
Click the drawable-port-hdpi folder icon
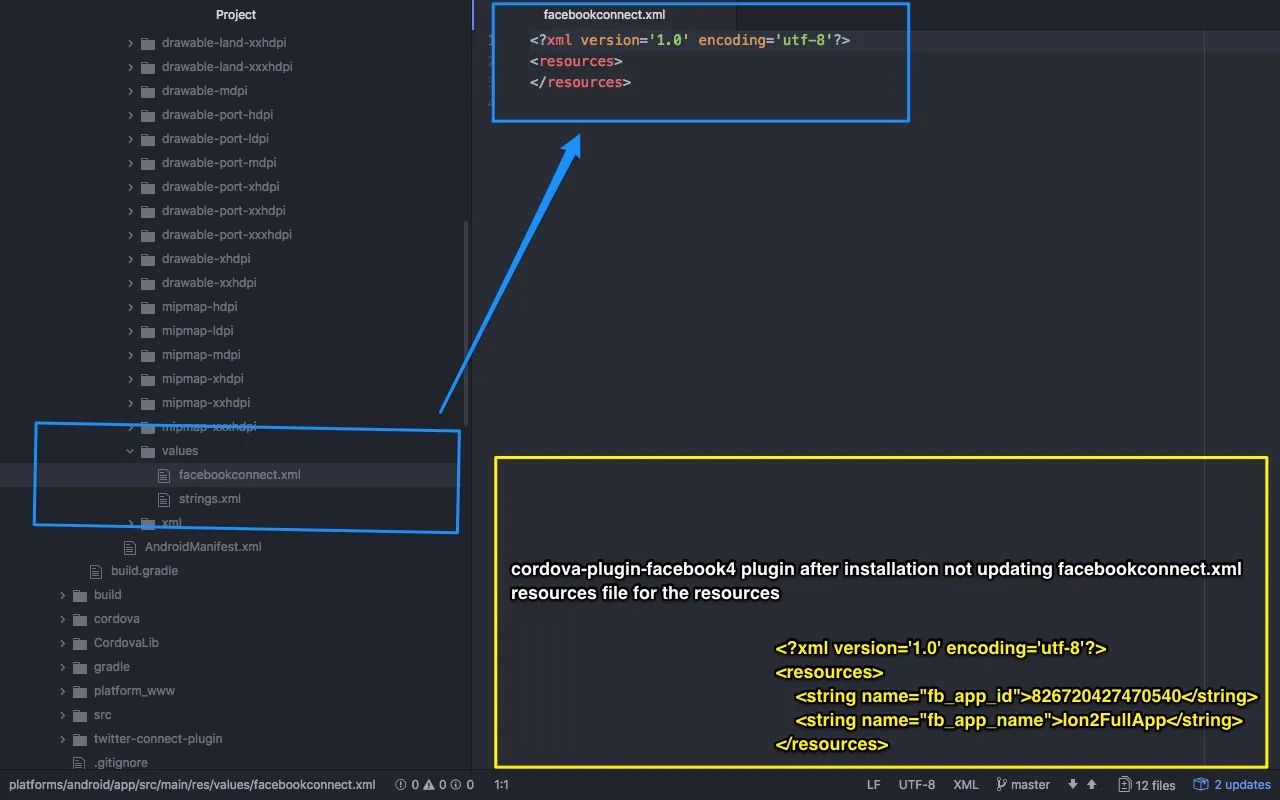tap(148, 115)
